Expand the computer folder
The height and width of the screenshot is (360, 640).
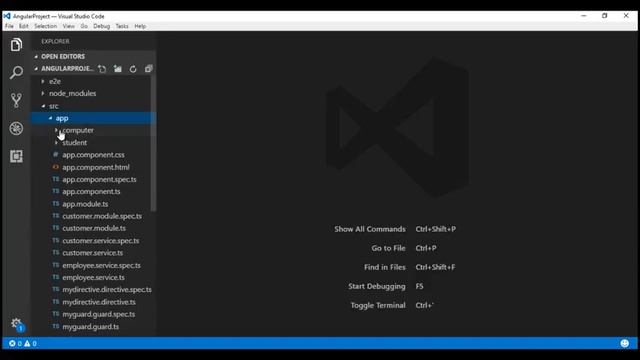coord(56,130)
